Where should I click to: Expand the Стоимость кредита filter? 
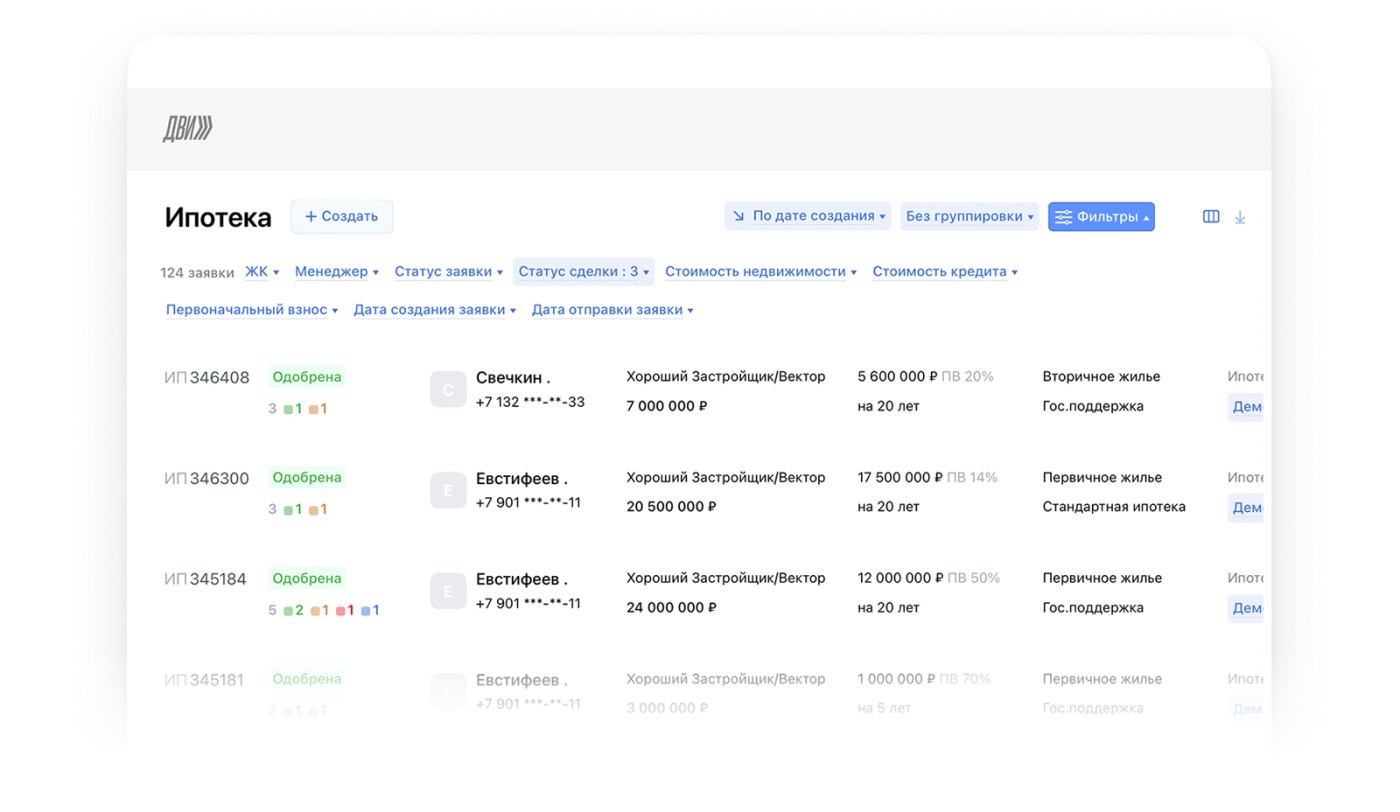pyautogui.click(x=945, y=272)
